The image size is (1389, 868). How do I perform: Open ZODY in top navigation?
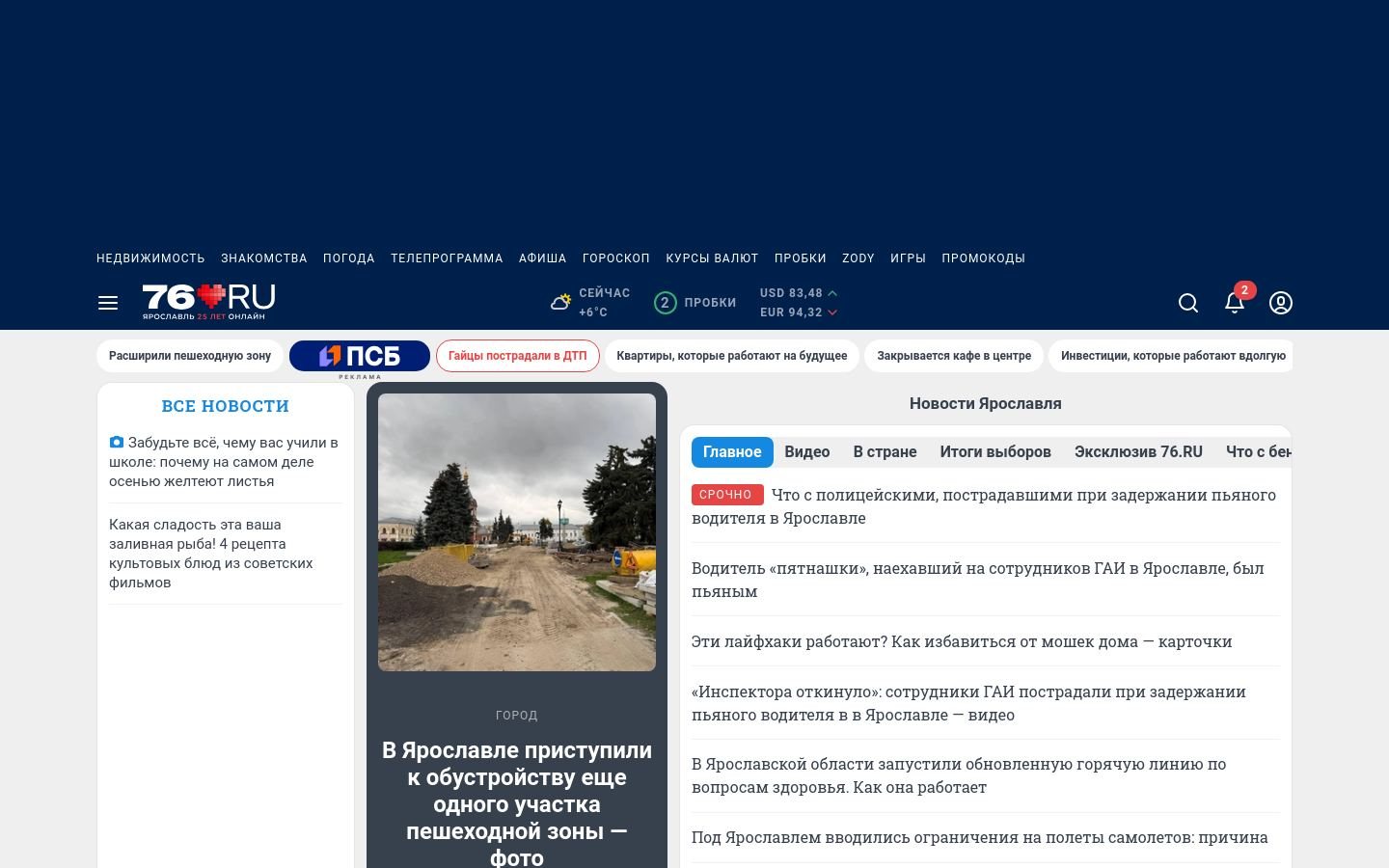(x=858, y=258)
